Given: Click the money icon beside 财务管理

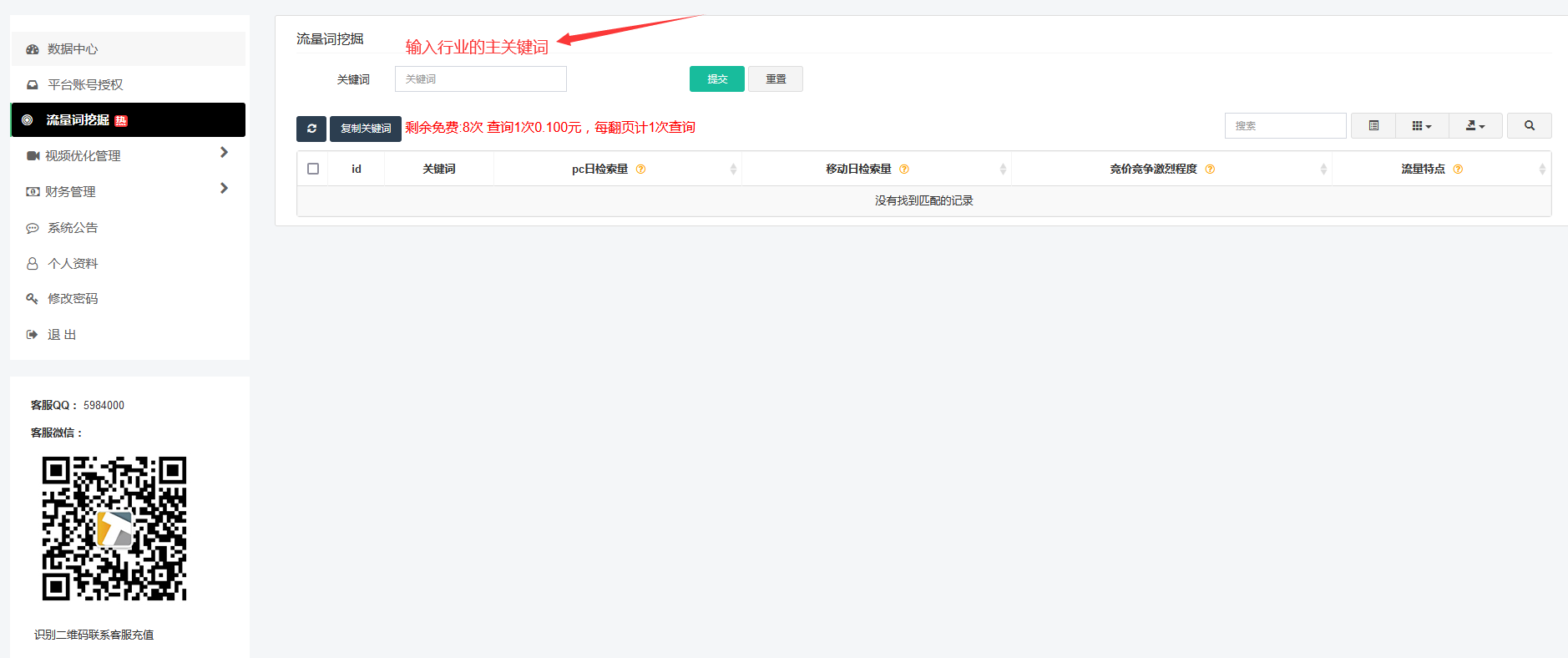Looking at the screenshot, I should (x=33, y=191).
